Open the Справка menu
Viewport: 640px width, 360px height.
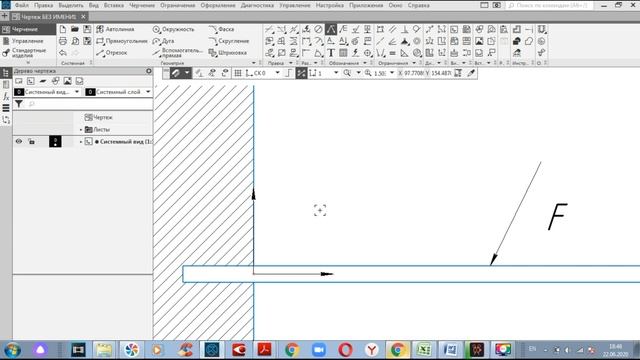pos(418,5)
